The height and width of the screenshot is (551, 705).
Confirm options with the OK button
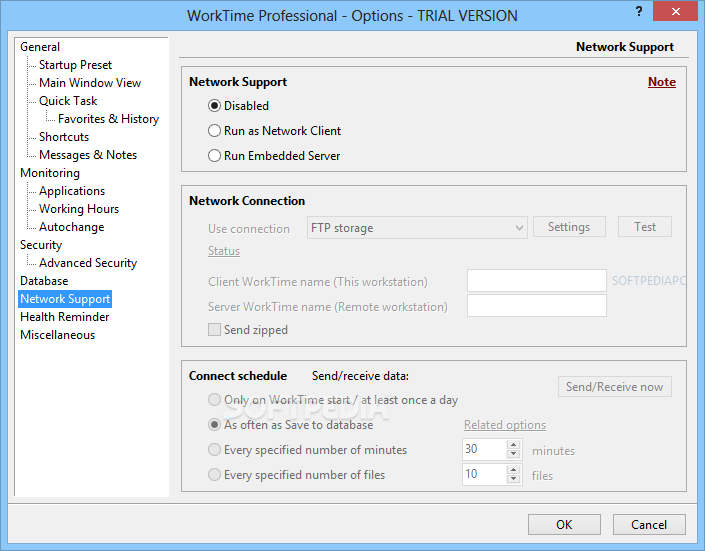[564, 524]
